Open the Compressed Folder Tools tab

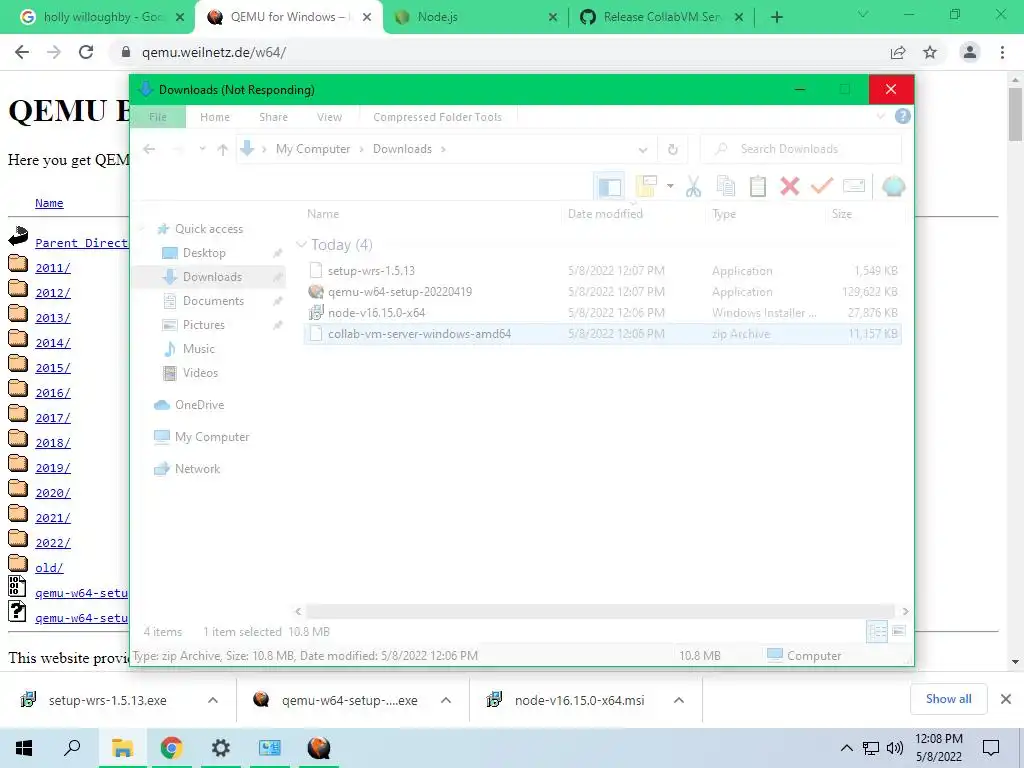(438, 117)
